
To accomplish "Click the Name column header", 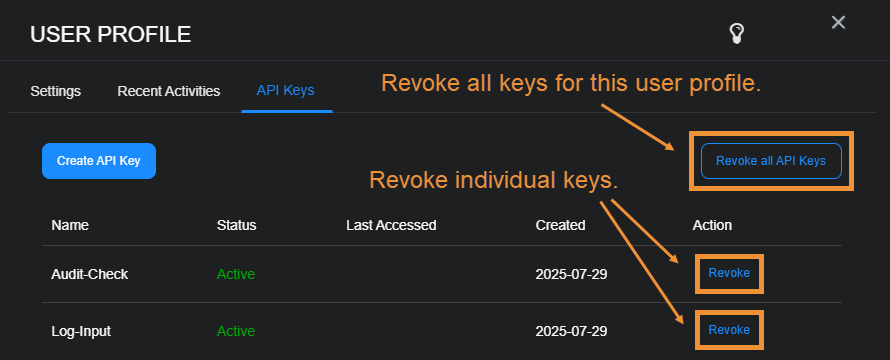I will click(70, 225).
